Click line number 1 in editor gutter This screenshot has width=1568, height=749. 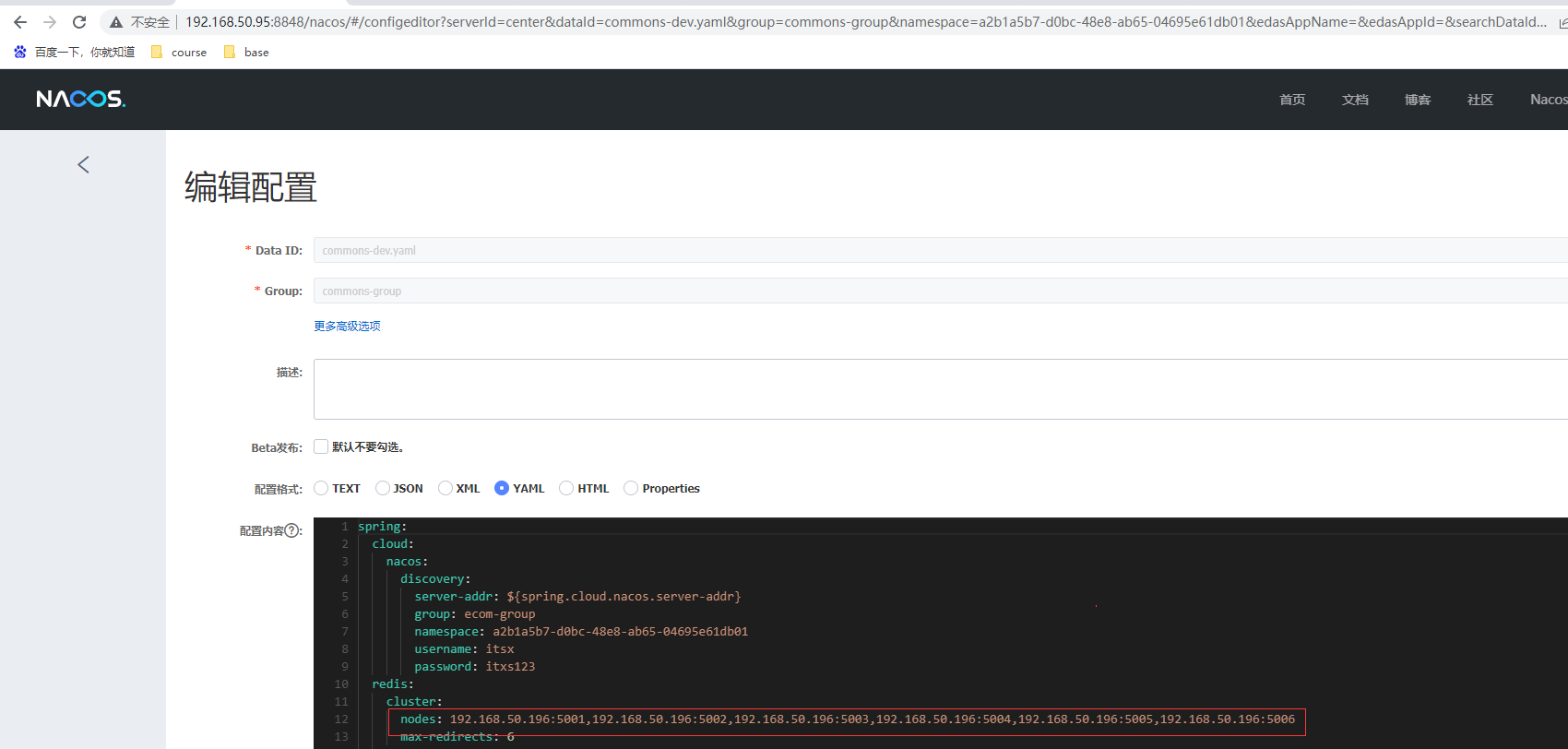(345, 527)
